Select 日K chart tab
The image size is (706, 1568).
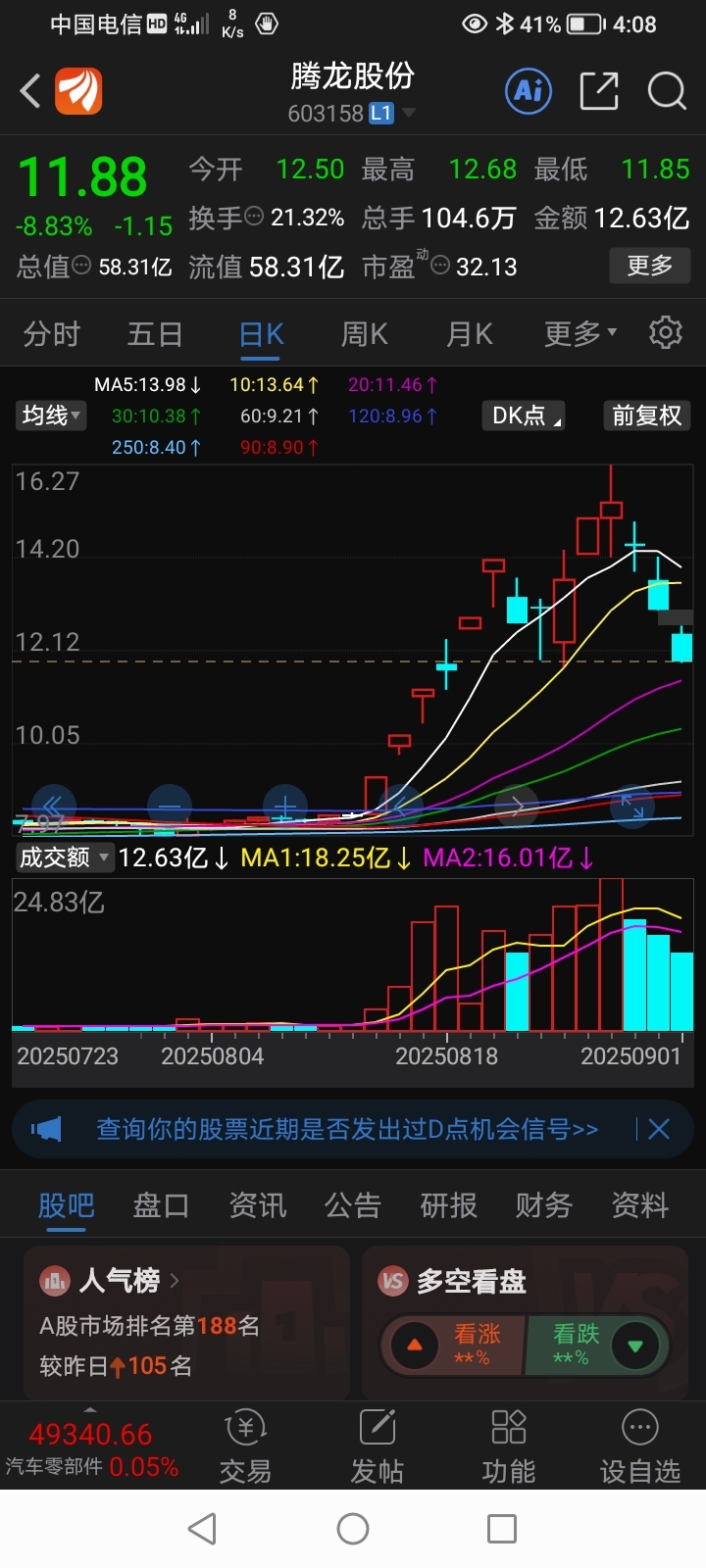click(262, 334)
